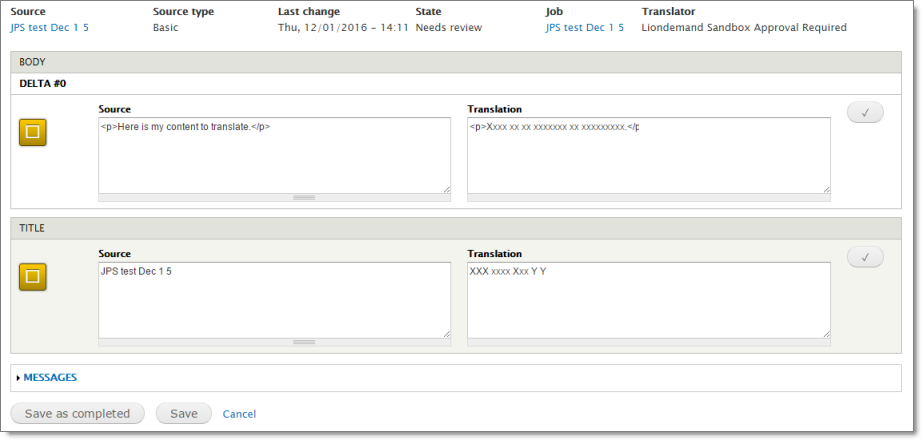The height and width of the screenshot is (441, 923).
Task: Grab the resize bar under Body Translation field
Action: pyautogui.click(x=648, y=198)
